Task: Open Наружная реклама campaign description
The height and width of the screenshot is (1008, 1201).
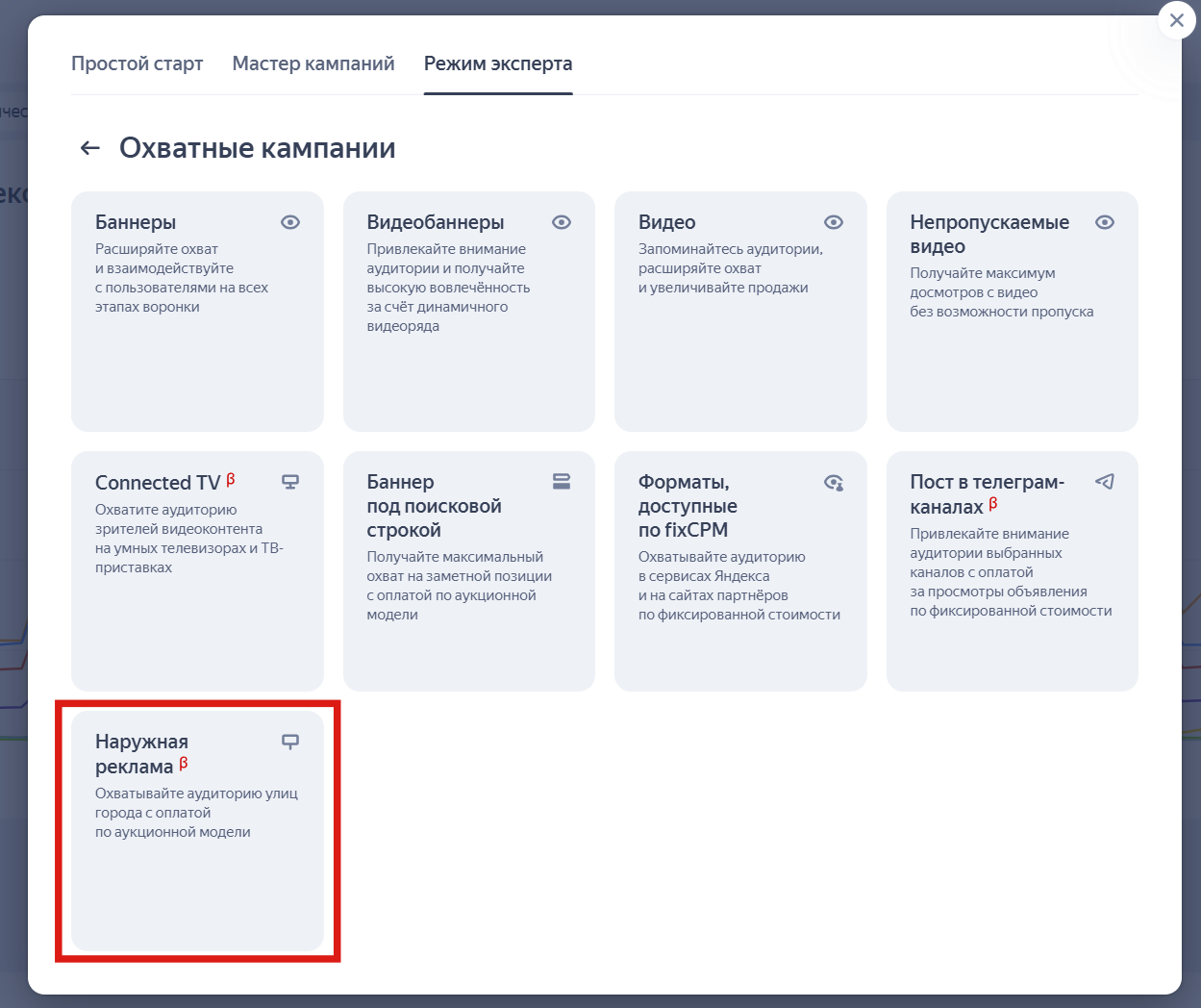Action: (x=196, y=813)
